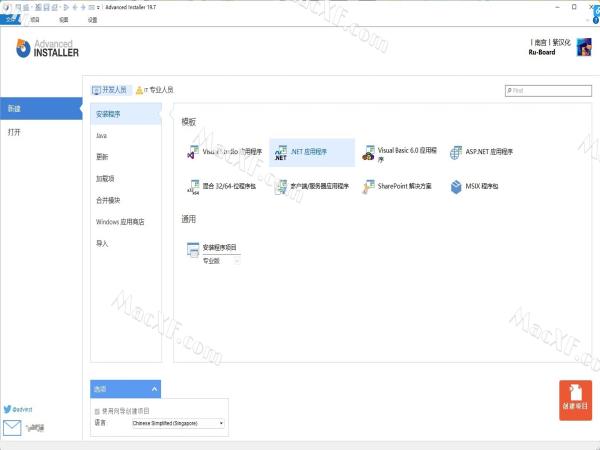Open the 设置 ribbon menu

coord(93,20)
